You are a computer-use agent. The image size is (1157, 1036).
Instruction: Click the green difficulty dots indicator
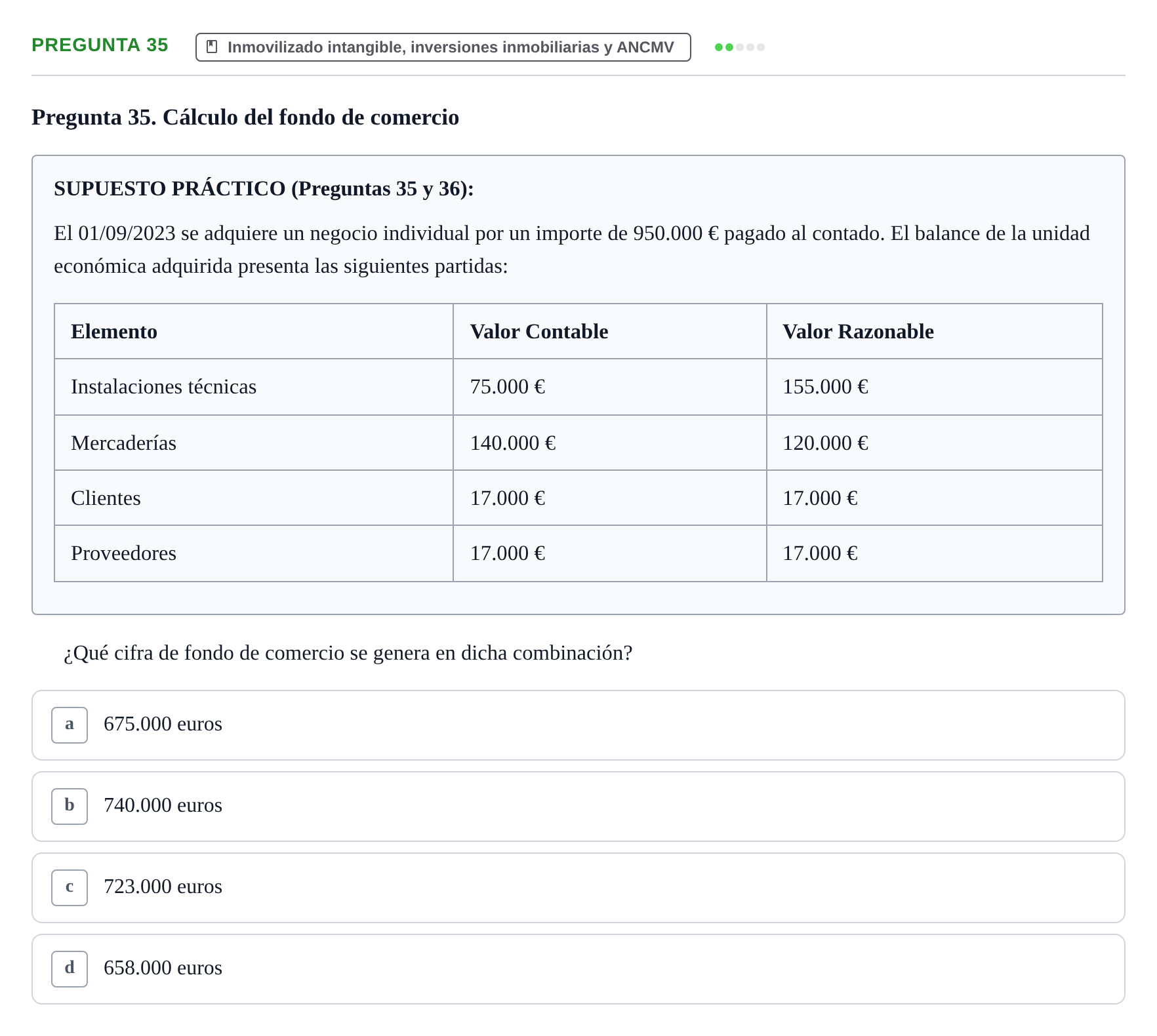tap(740, 47)
